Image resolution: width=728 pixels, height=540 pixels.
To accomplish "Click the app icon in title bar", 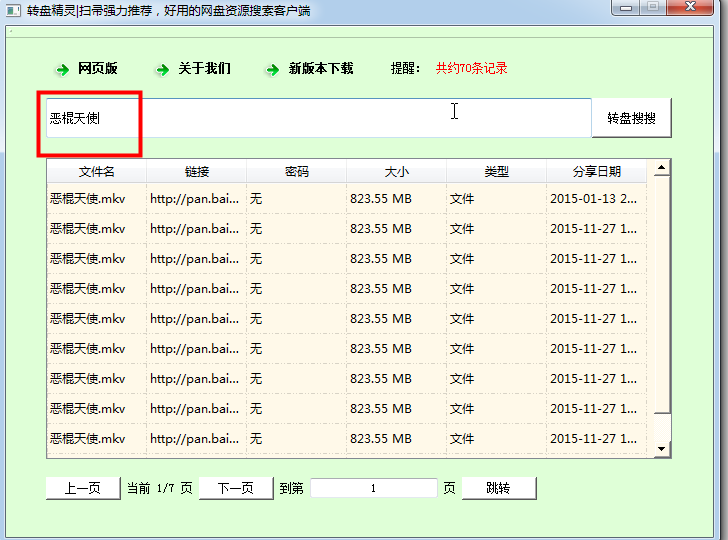I will click(x=12, y=10).
